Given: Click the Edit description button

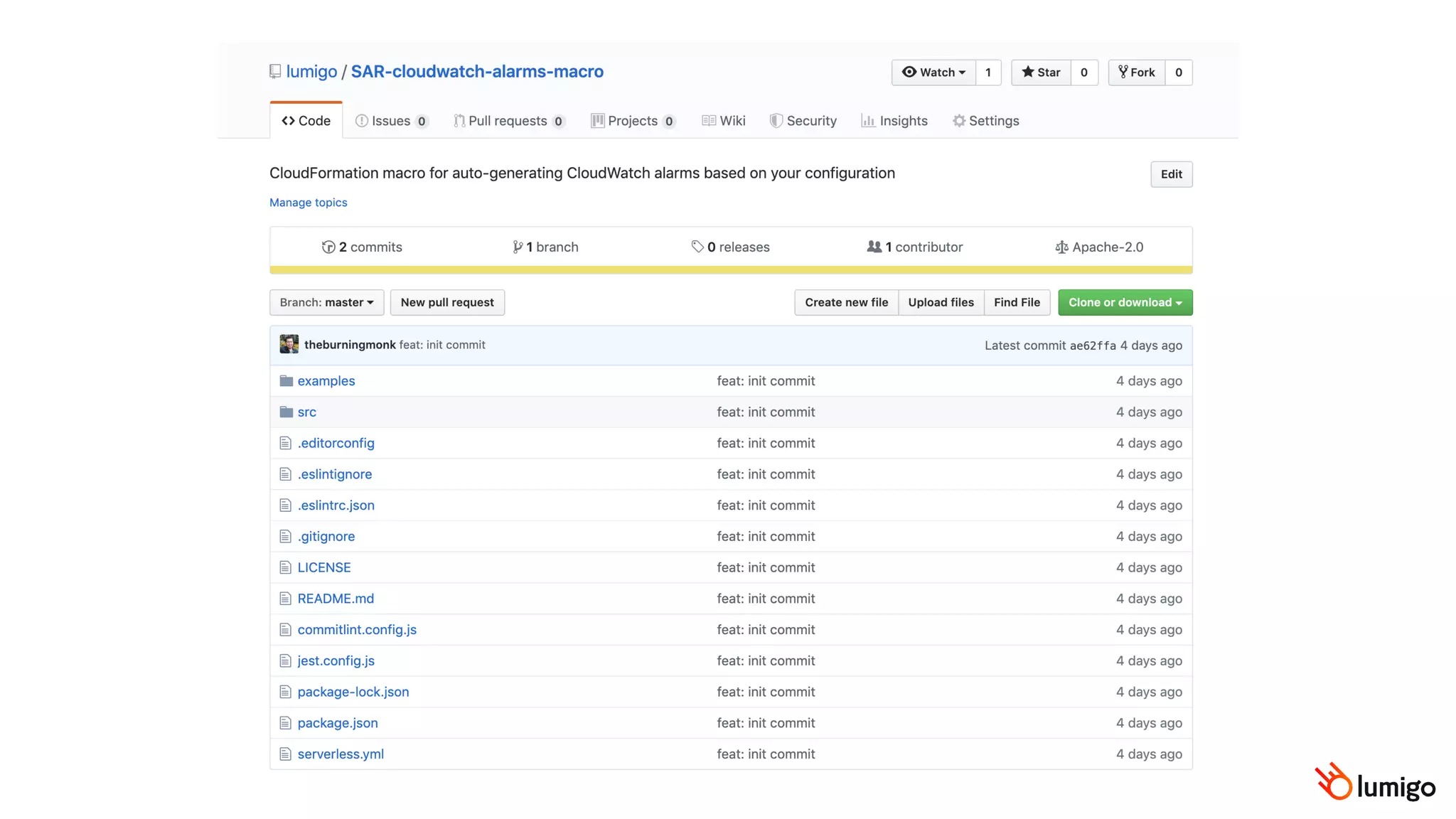Looking at the screenshot, I should 1171,174.
